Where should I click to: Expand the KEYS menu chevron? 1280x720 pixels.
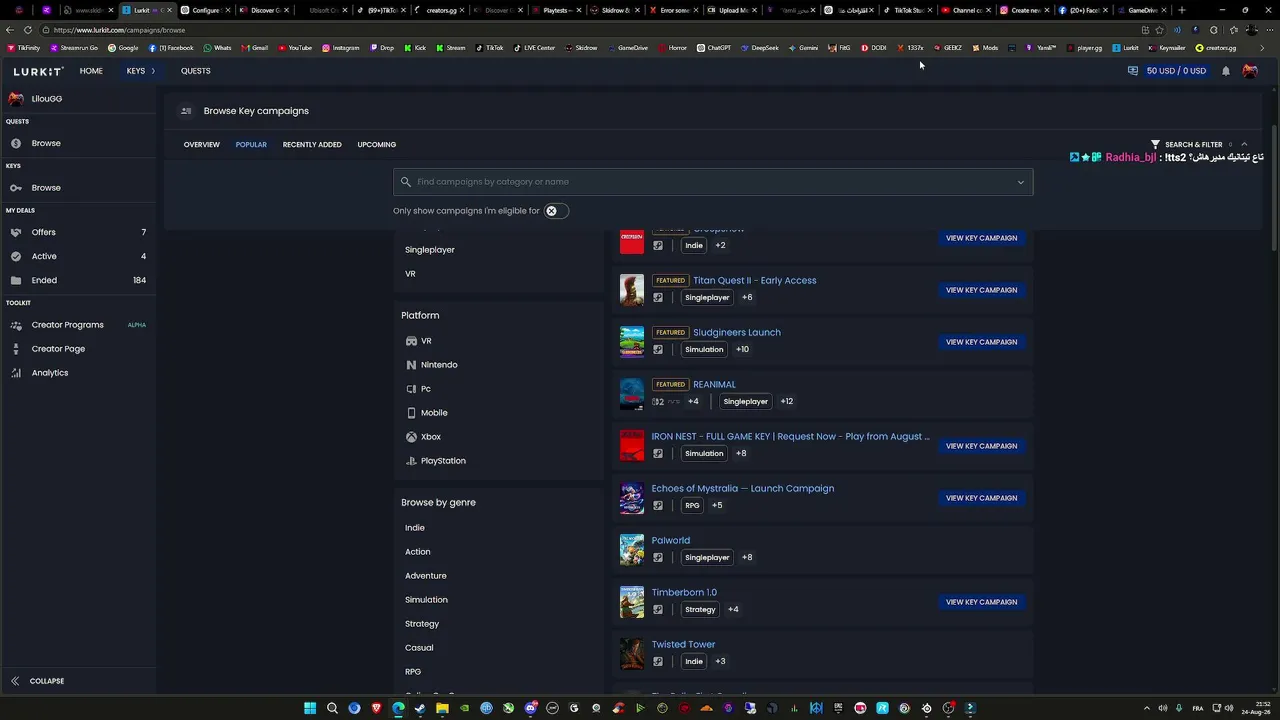[x=153, y=71]
